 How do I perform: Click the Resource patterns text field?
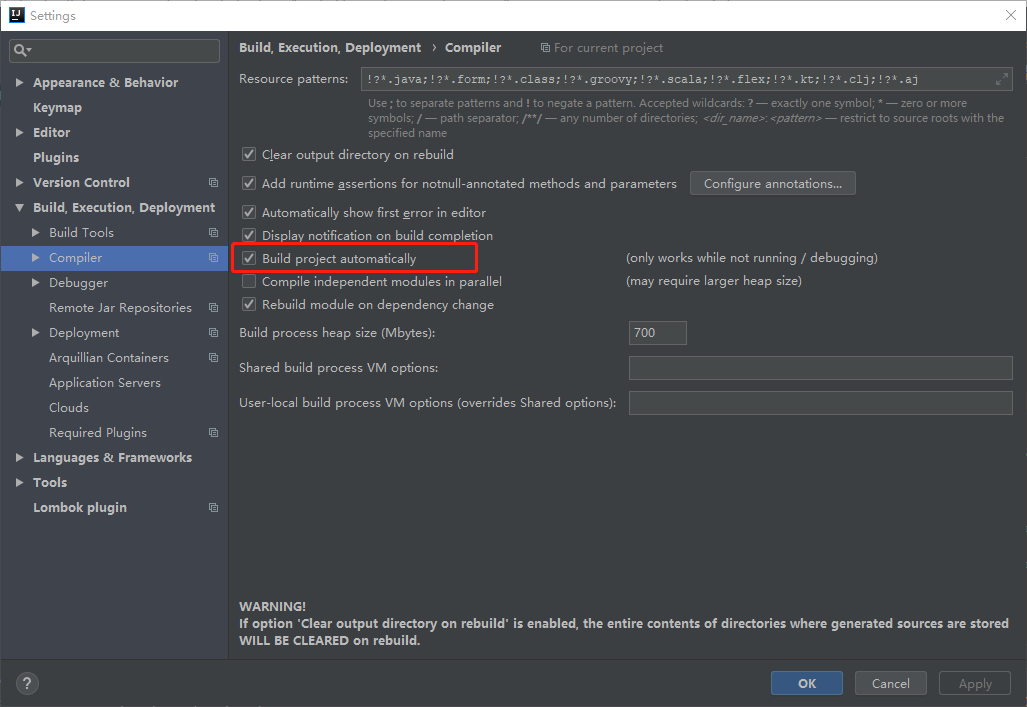686,79
